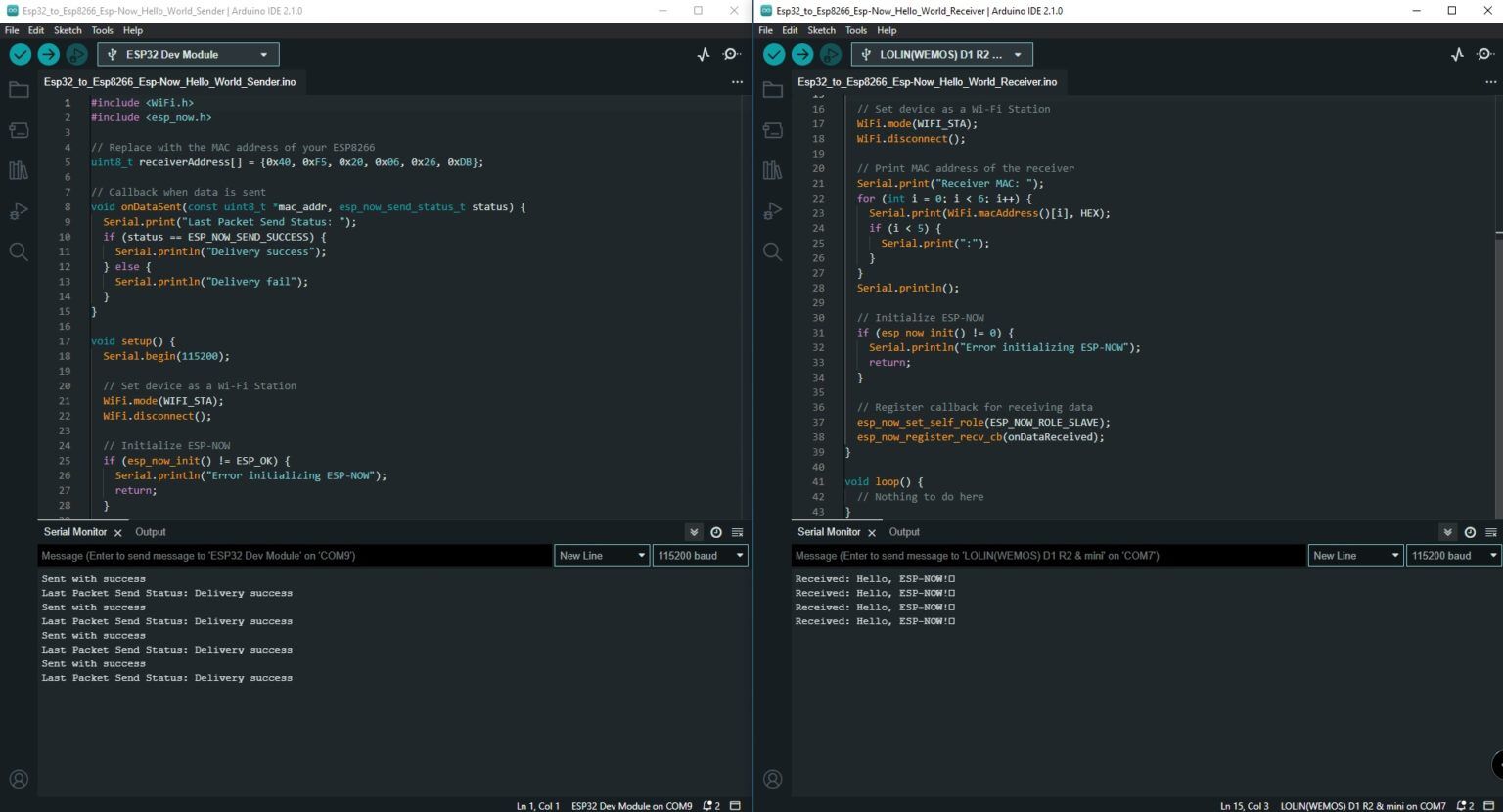Open the Boards Manager from the sender sidebar
Viewport: 1503px width, 812px height.
(19, 129)
